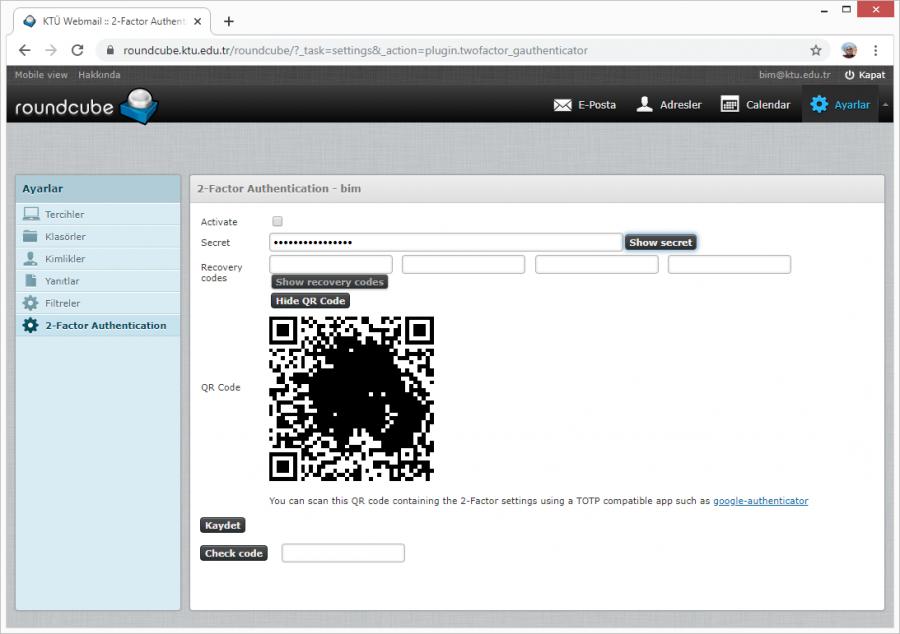Click the code verification input field
The width and height of the screenshot is (900, 634).
343,553
